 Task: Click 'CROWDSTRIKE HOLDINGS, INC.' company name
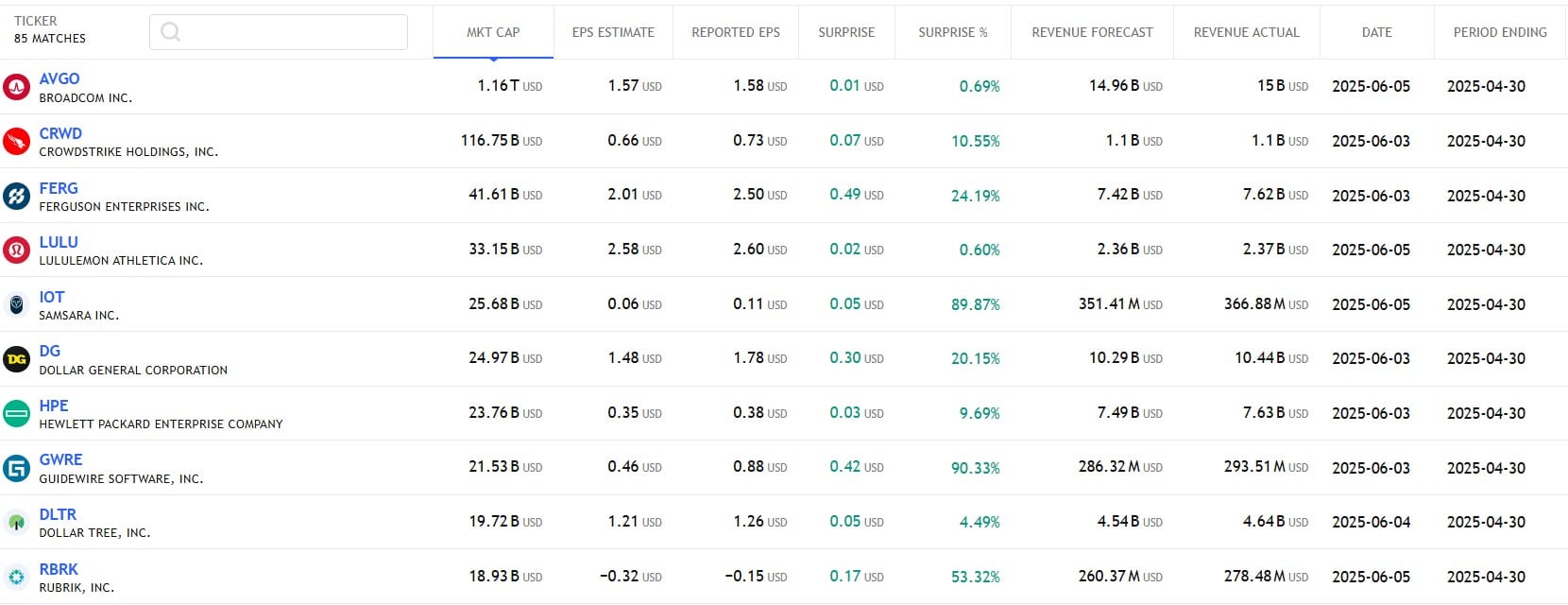[128, 152]
